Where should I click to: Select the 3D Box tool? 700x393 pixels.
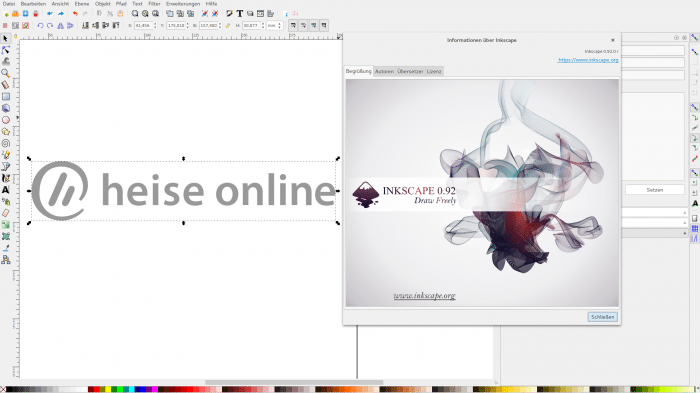(x=6, y=108)
